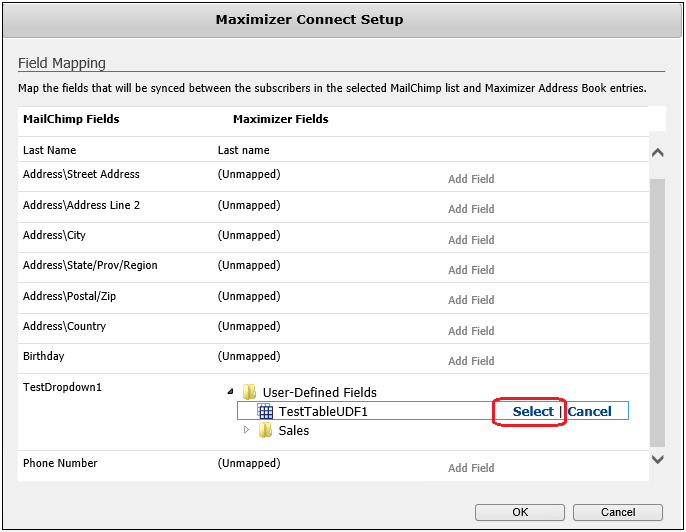Add Field for Address\Postal/Zip
The height and width of the screenshot is (532, 686).
(471, 300)
